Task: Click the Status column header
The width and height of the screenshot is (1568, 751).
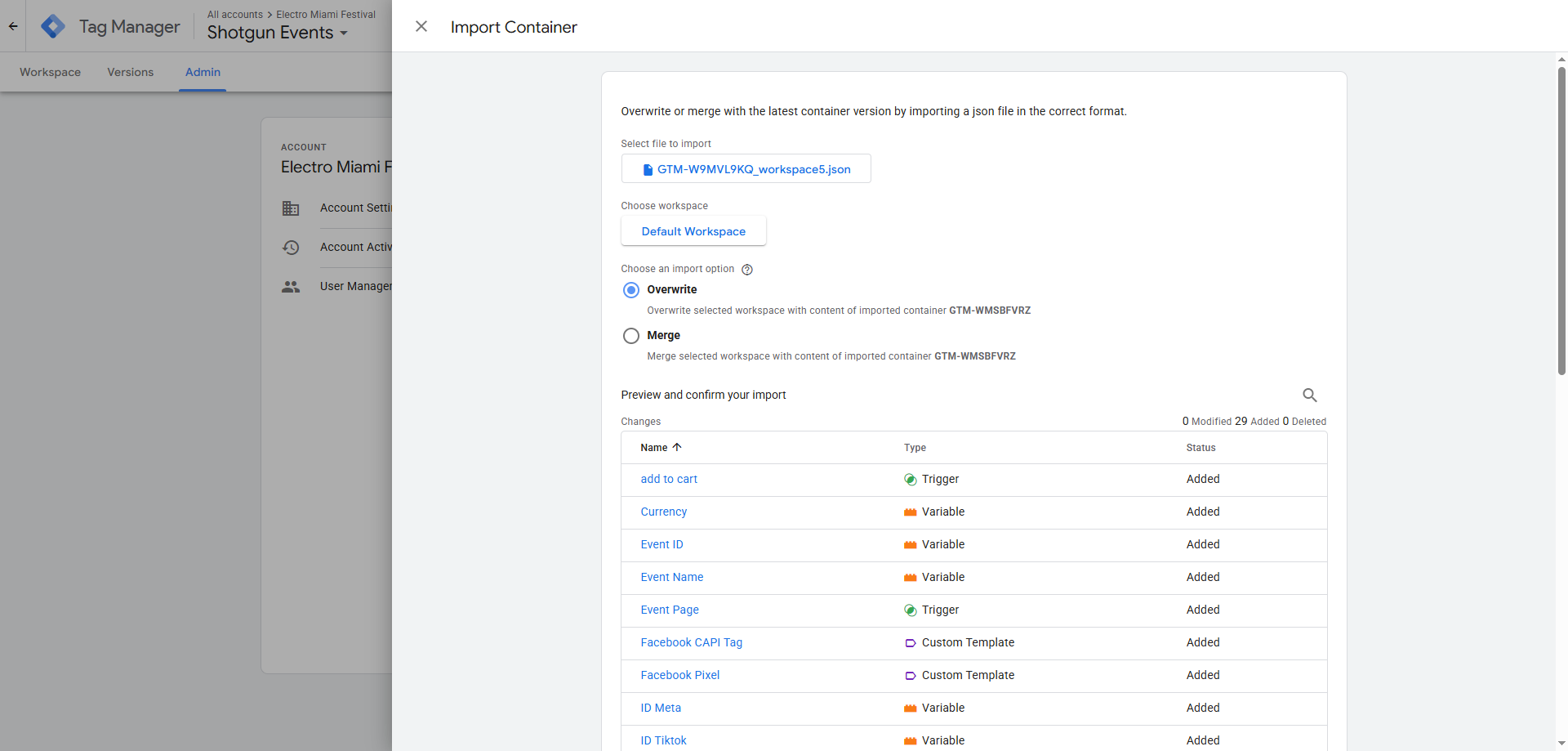Action: pyautogui.click(x=1200, y=448)
